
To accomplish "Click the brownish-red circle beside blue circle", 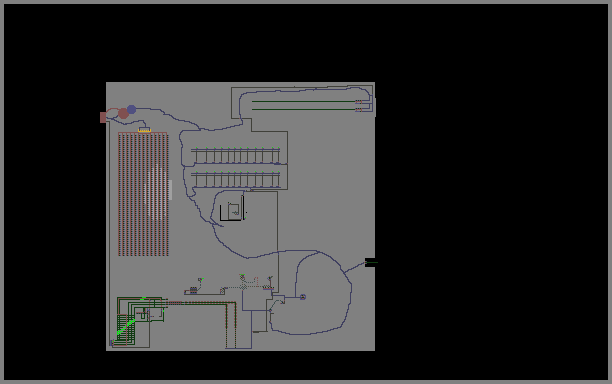I will (x=123, y=114).
